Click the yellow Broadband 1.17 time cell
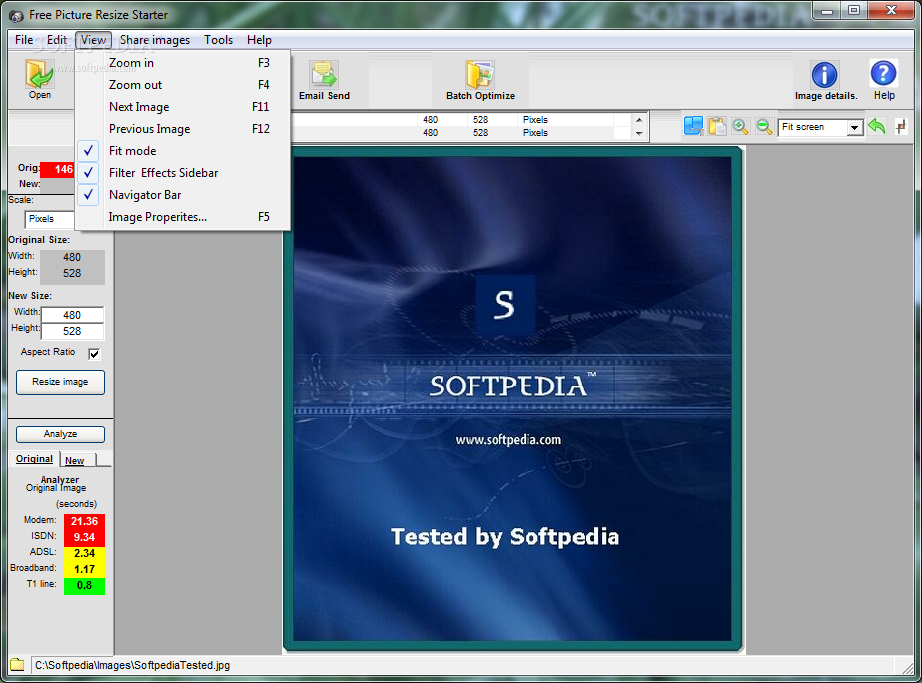The height and width of the screenshot is (683, 922). click(x=84, y=569)
